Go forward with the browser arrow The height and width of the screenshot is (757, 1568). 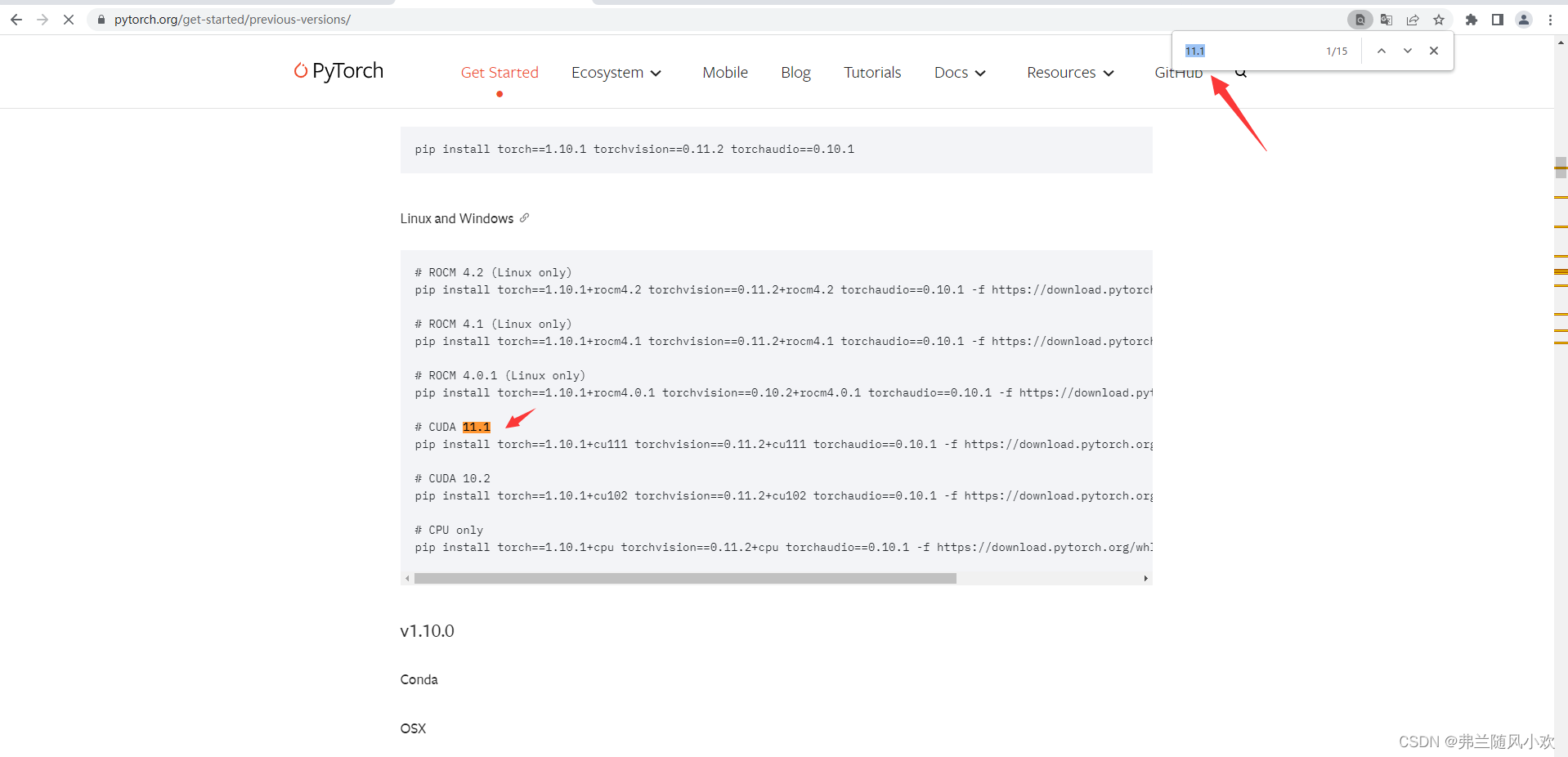(x=43, y=20)
